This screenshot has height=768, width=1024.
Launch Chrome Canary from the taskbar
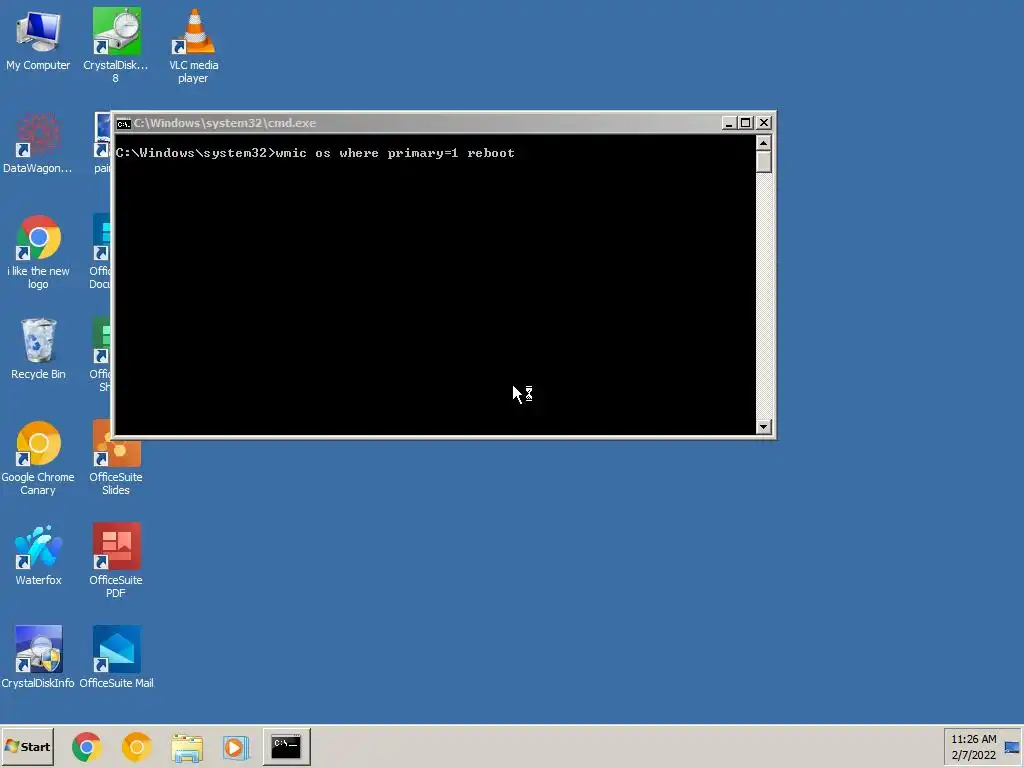click(136, 746)
